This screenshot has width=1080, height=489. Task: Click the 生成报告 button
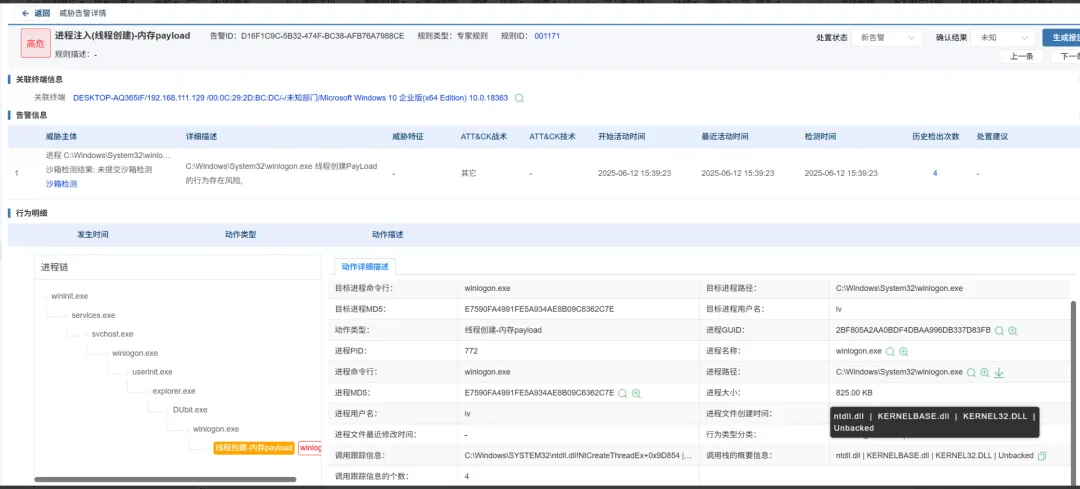point(1061,38)
